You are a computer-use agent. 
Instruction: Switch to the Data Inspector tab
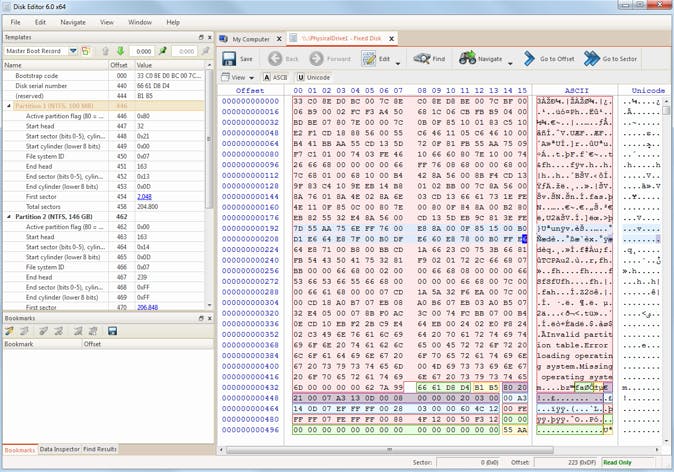pyautogui.click(x=59, y=449)
